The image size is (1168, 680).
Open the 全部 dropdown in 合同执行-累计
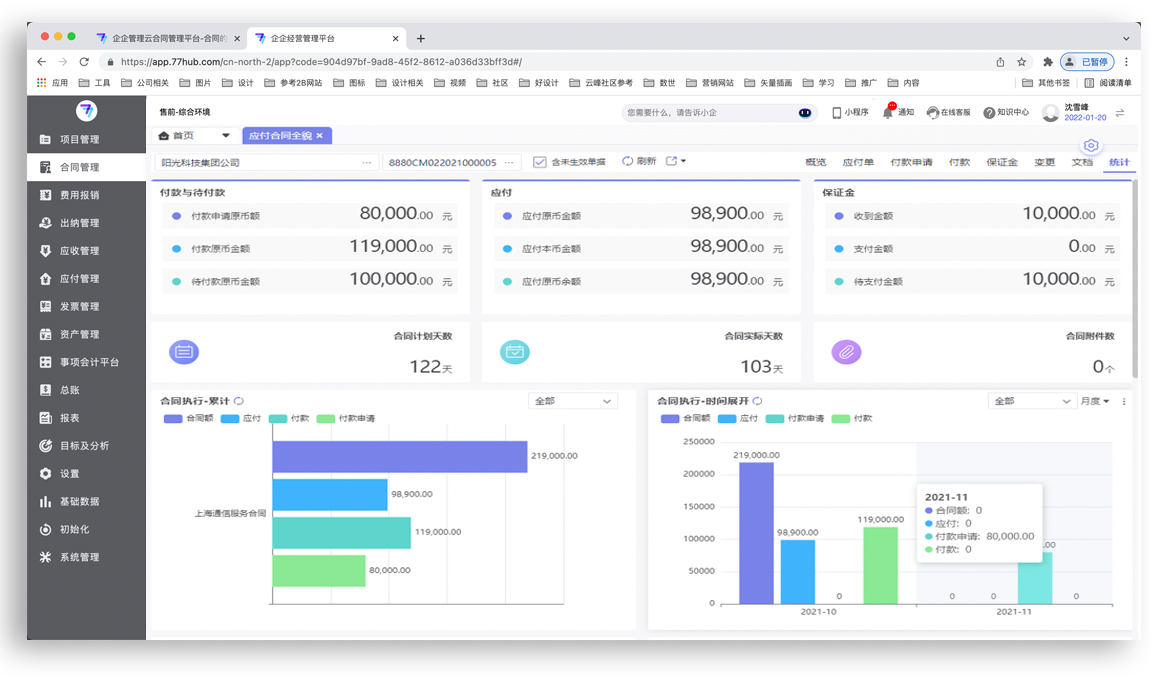(x=573, y=401)
